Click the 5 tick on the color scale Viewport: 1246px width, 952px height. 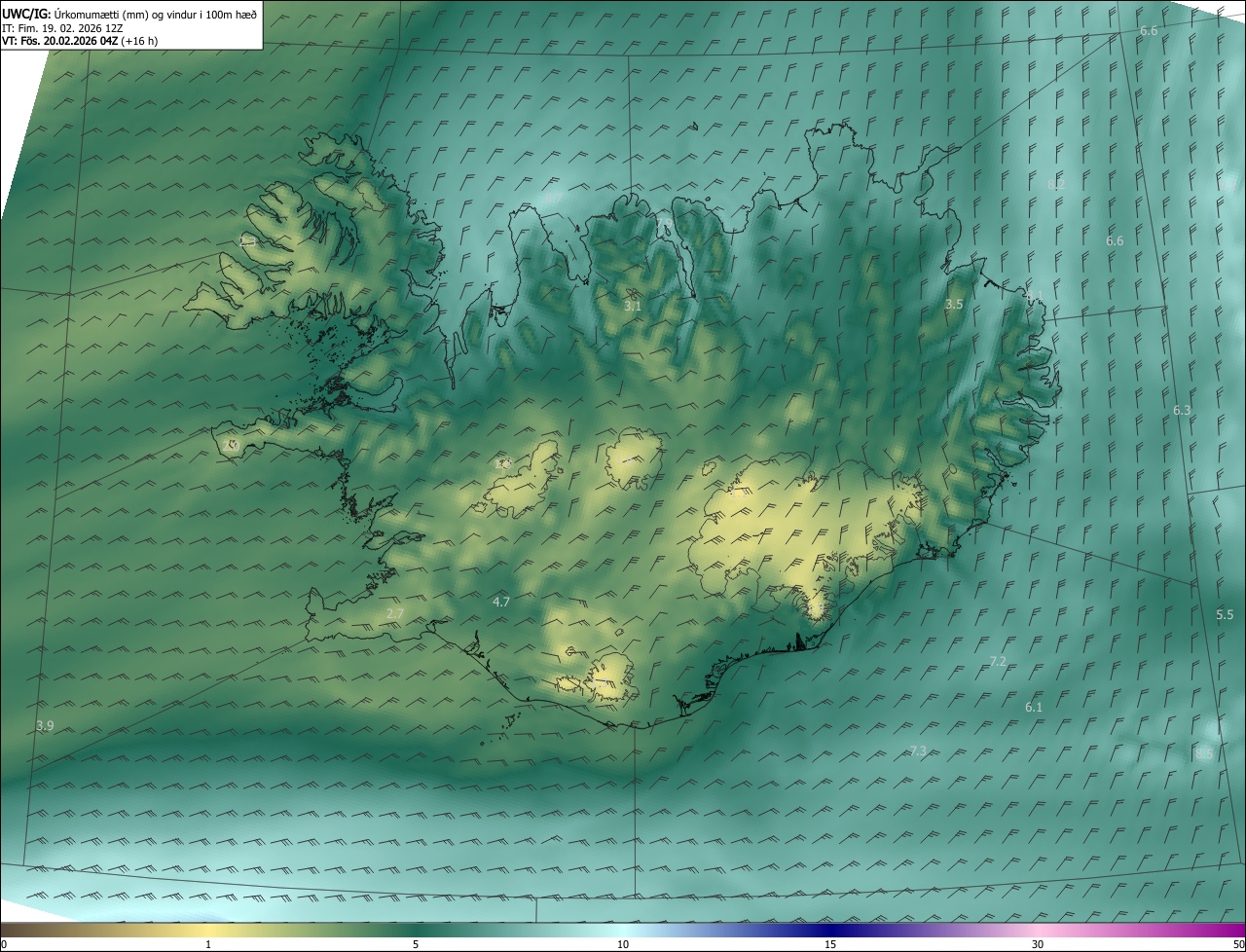pos(416,944)
